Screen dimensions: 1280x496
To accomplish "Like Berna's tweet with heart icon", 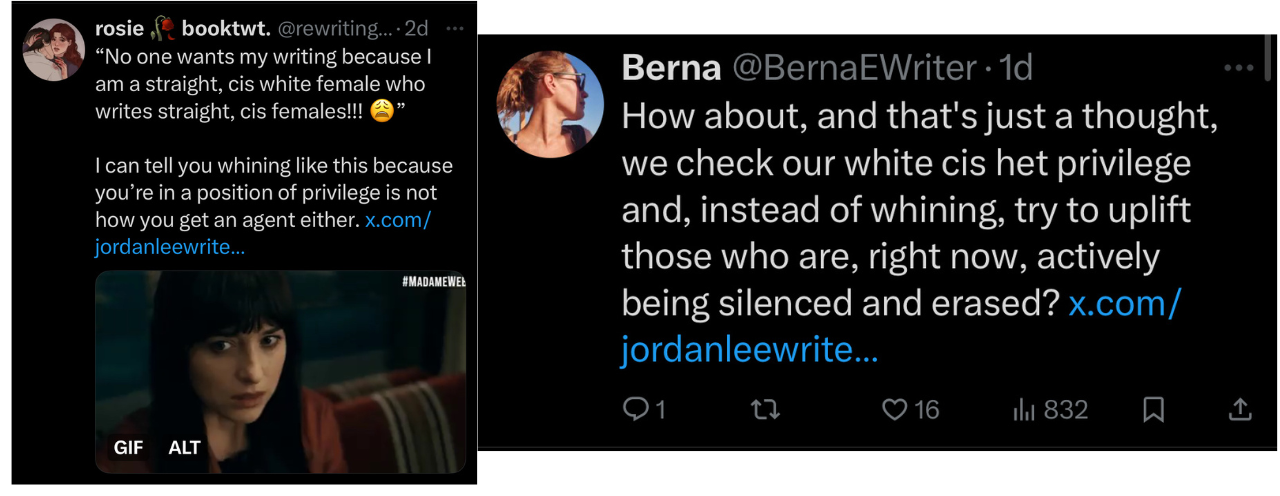I will click(895, 409).
